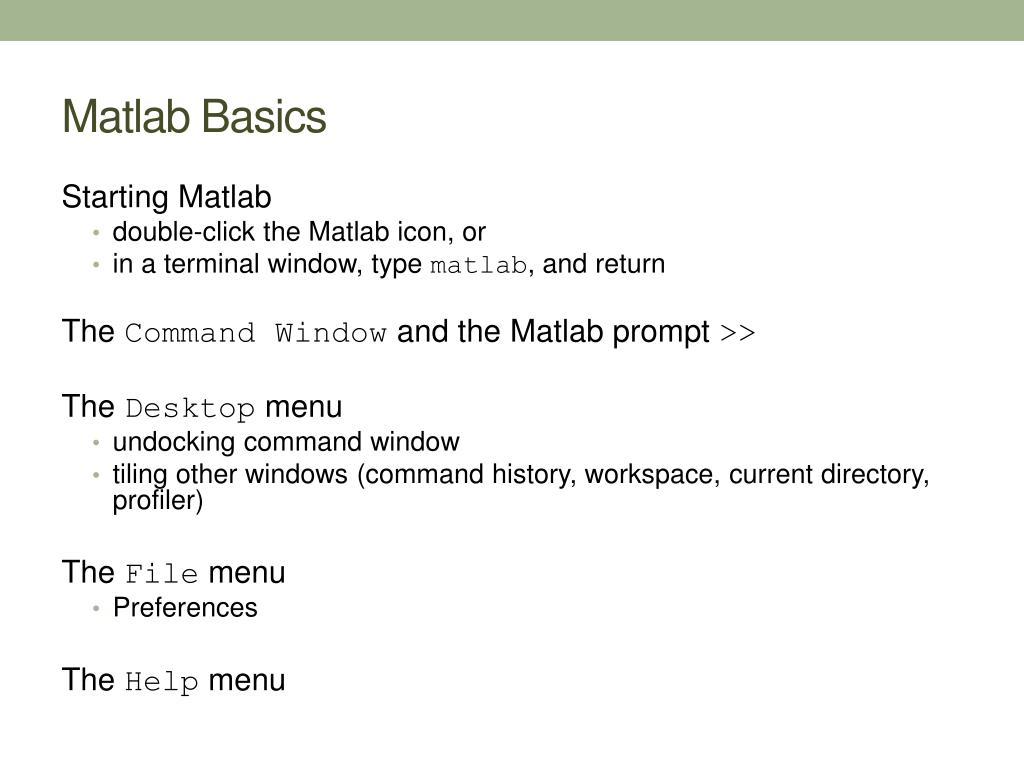Image resolution: width=1024 pixels, height=768 pixels.
Task: Select the undocking command window bullet
Action: tap(286, 442)
